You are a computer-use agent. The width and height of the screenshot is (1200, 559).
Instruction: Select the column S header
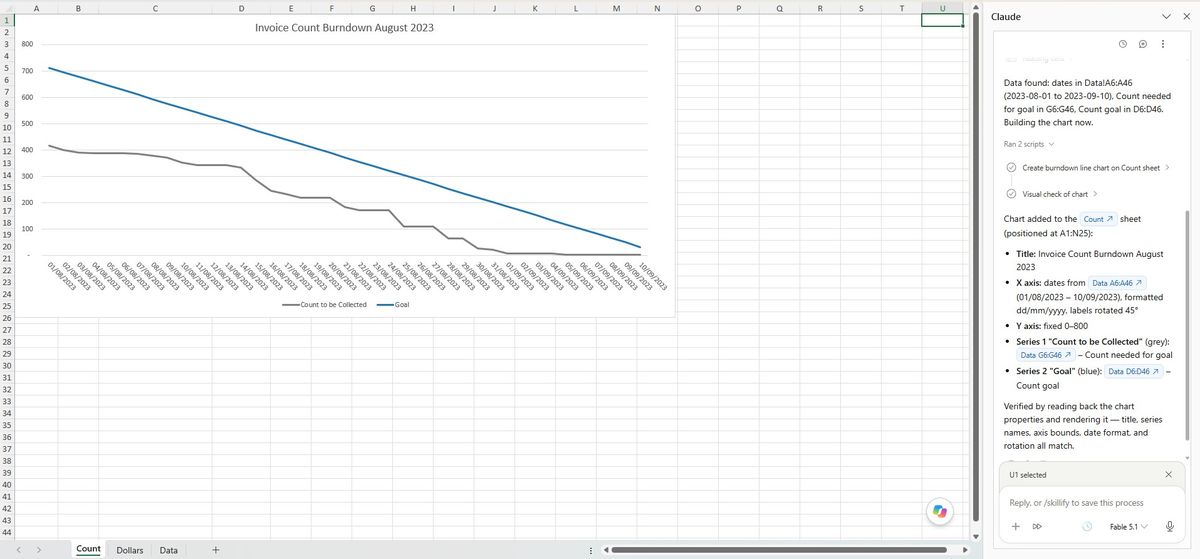(x=860, y=6)
